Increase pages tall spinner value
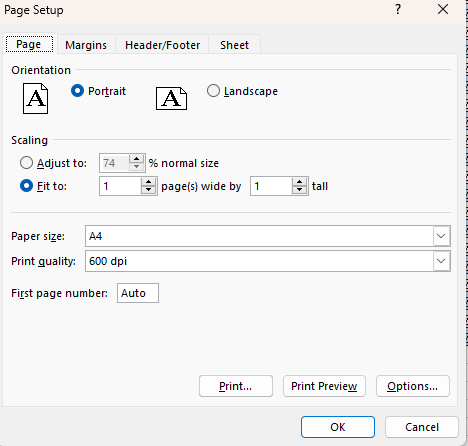This screenshot has width=468, height=446. point(300,182)
